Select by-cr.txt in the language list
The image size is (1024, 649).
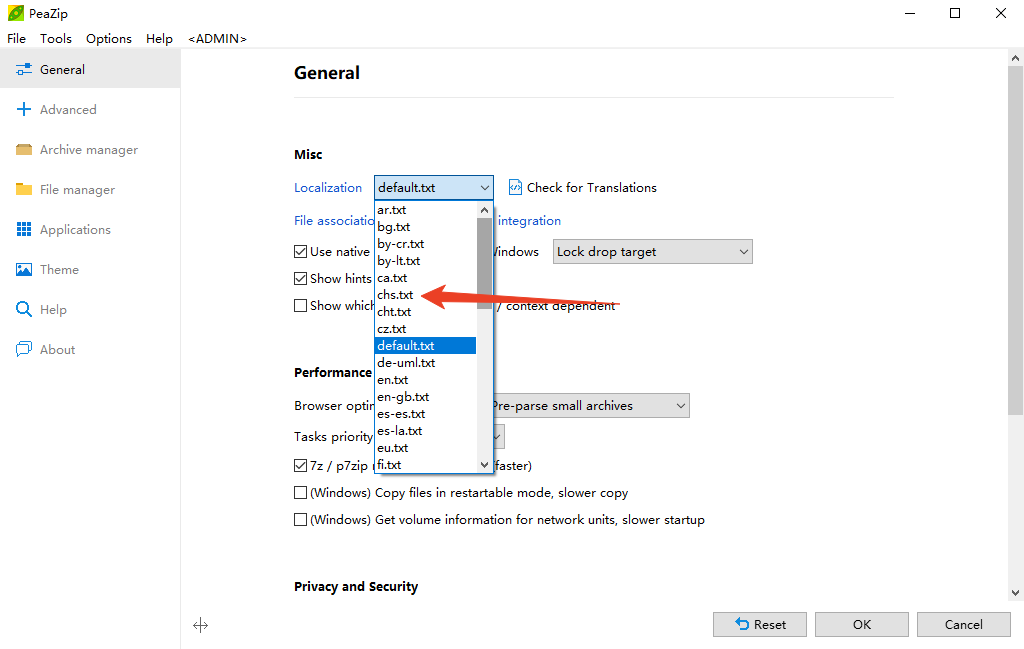[x=426, y=244]
